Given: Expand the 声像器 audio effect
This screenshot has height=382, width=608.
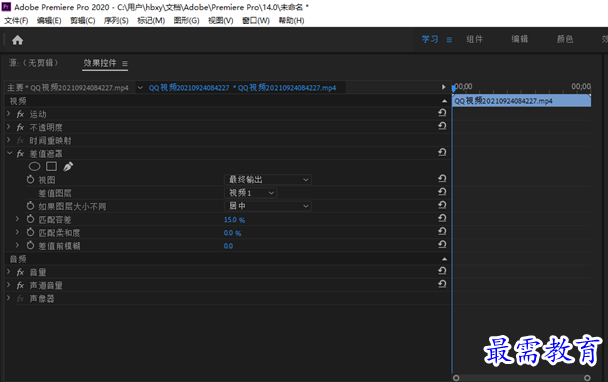Looking at the screenshot, I should click(9, 298).
